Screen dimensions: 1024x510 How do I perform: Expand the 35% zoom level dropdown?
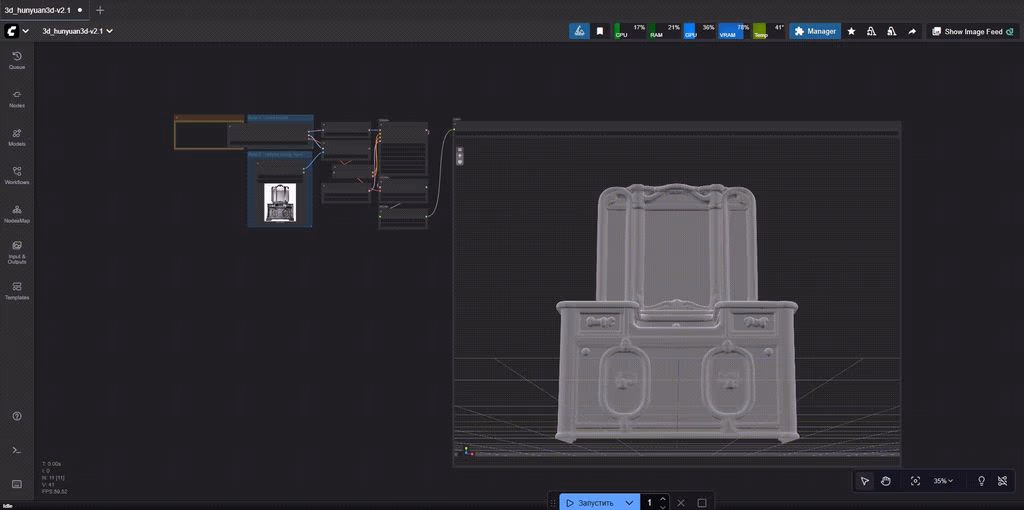click(x=943, y=481)
